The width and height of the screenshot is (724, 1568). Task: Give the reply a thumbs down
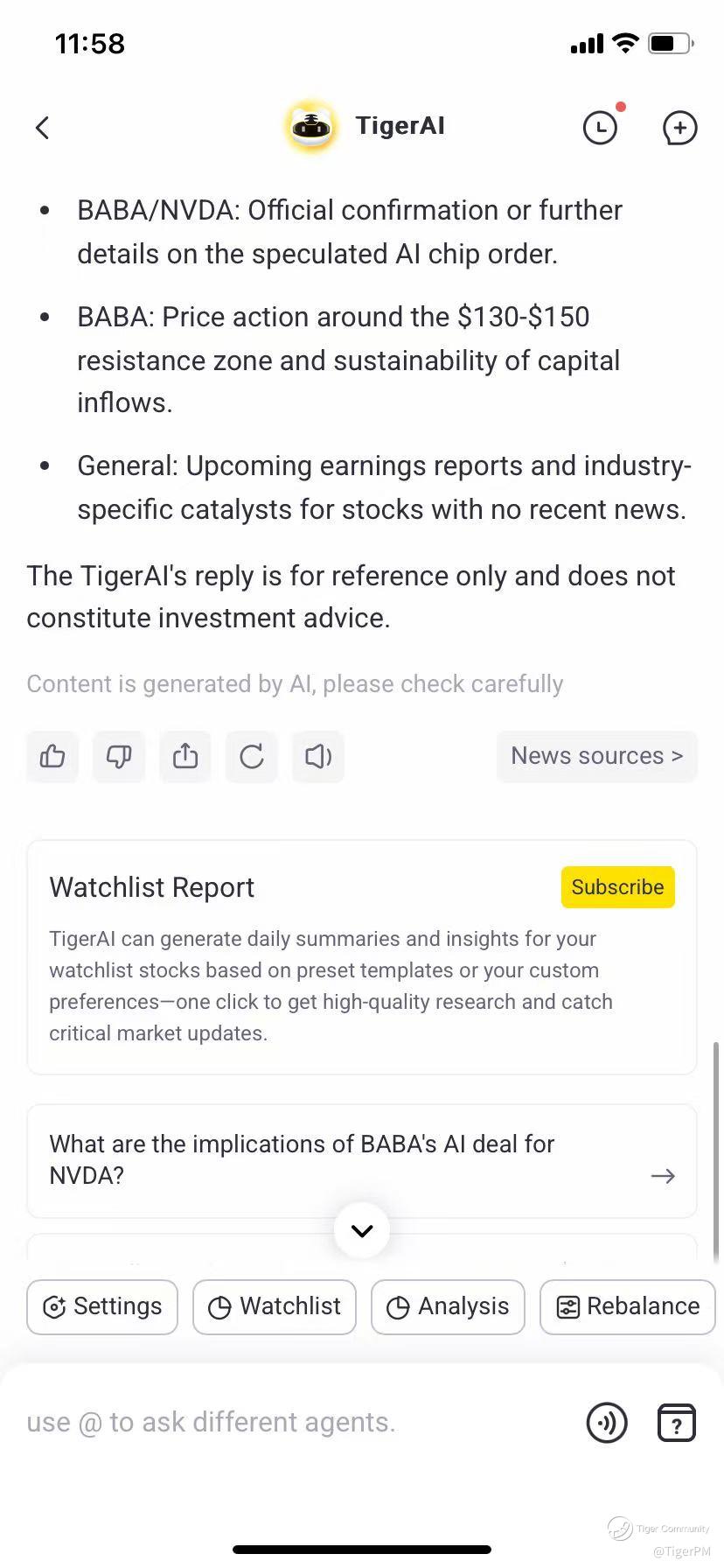coord(119,756)
